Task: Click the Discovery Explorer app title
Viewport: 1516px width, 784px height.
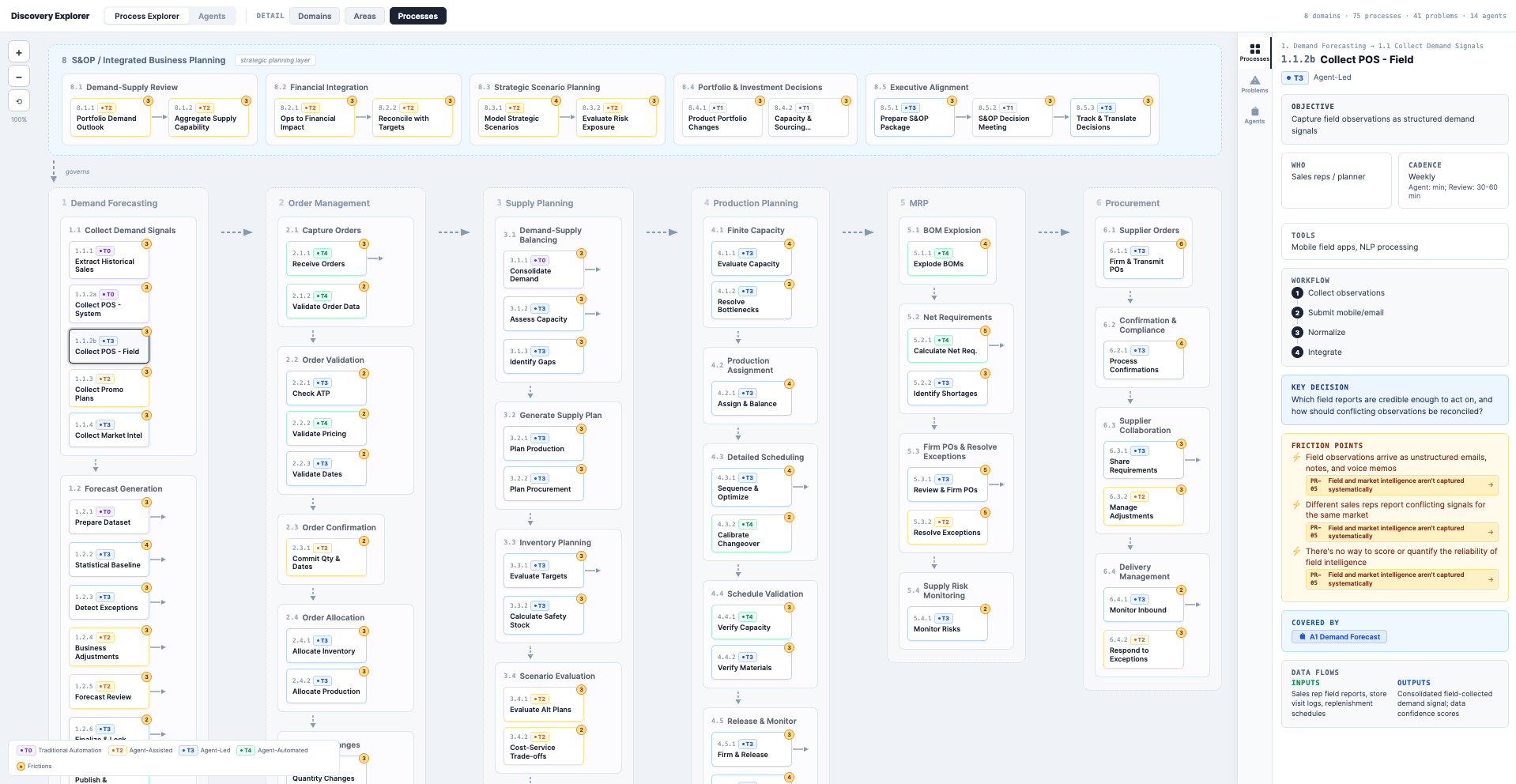Action: [50, 16]
